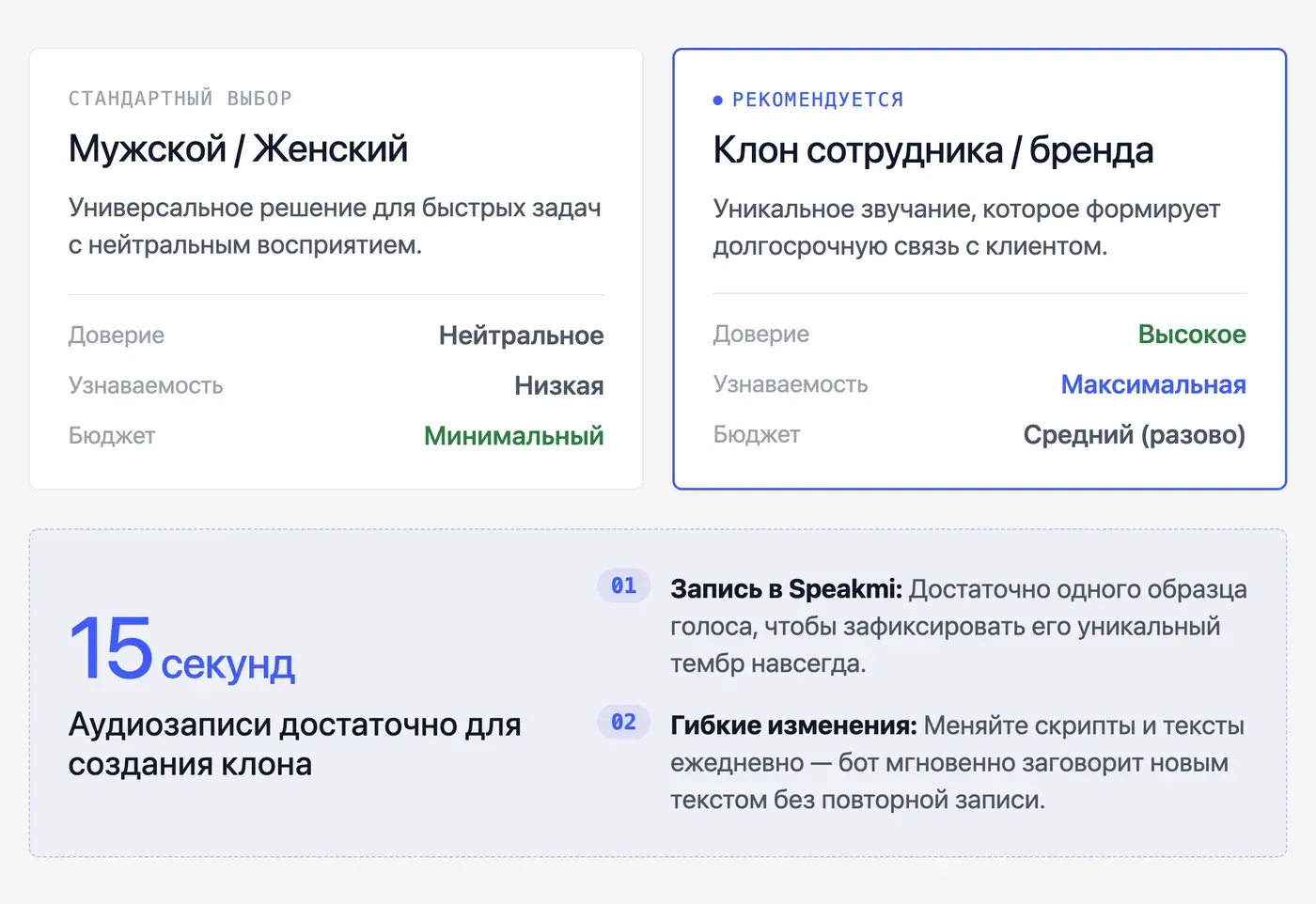Select the "Средний (разово)" budget value
The image size is (1316, 904).
1135,435
